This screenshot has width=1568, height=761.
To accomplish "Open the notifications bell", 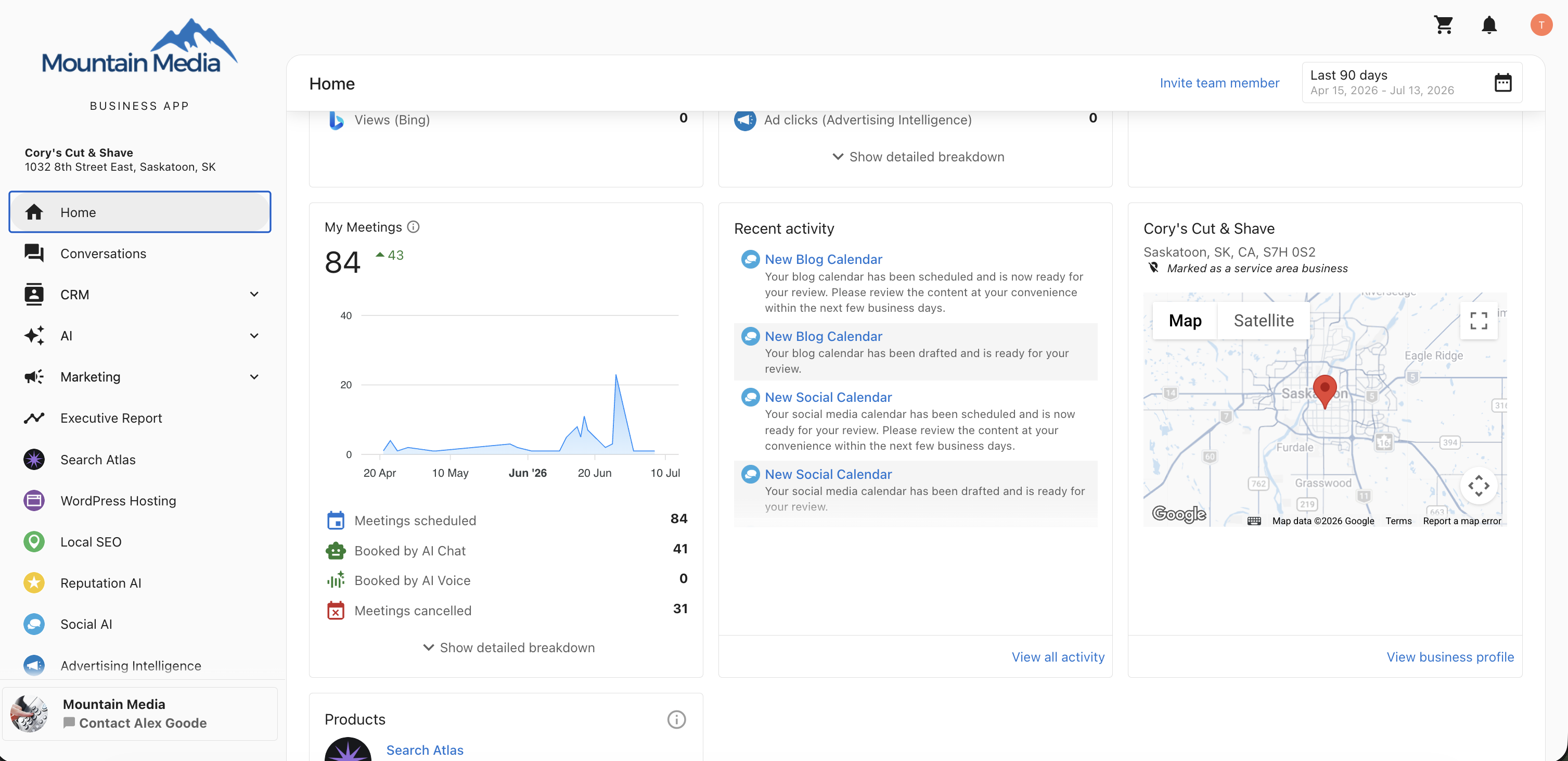I will point(1489,25).
